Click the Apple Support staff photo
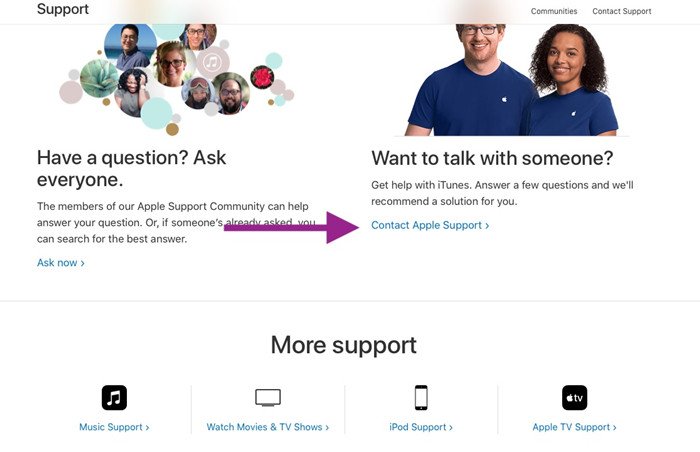This screenshot has width=700, height=452. [x=512, y=80]
